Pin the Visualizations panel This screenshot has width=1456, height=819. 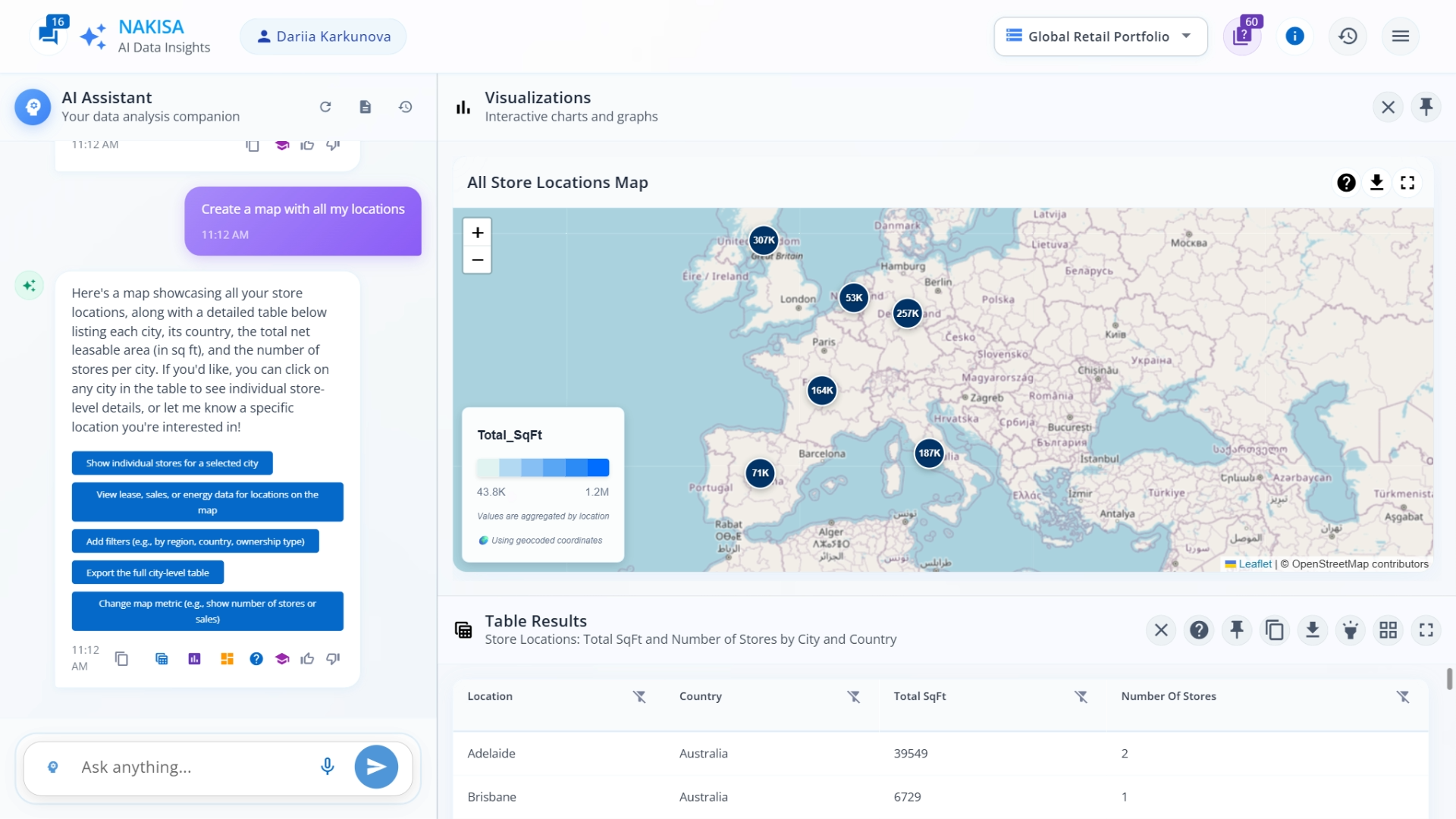tap(1426, 107)
